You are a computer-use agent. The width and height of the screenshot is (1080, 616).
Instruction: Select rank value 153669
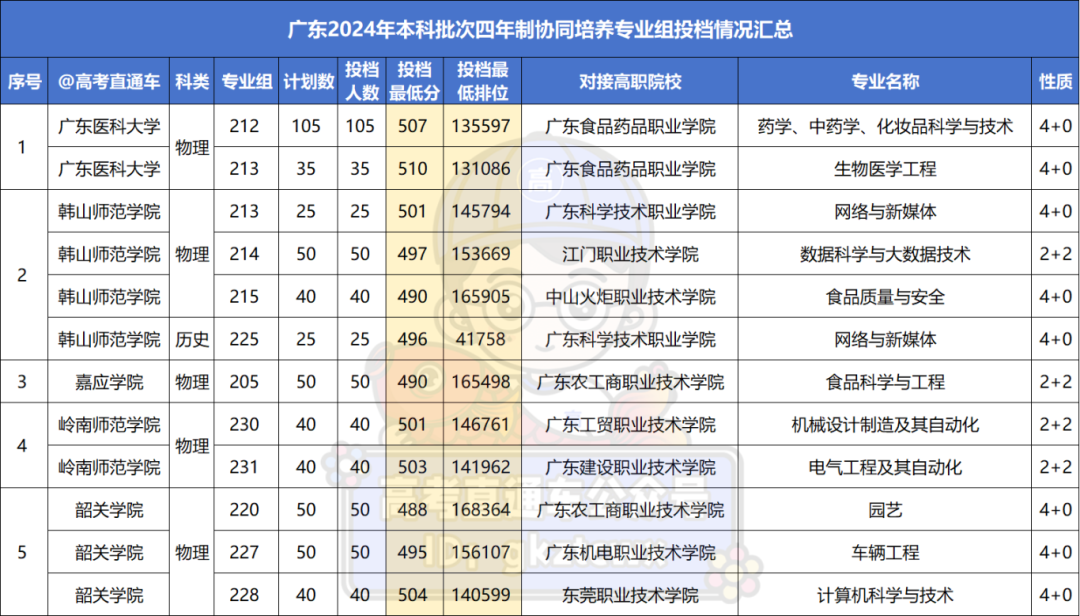[x=481, y=254]
